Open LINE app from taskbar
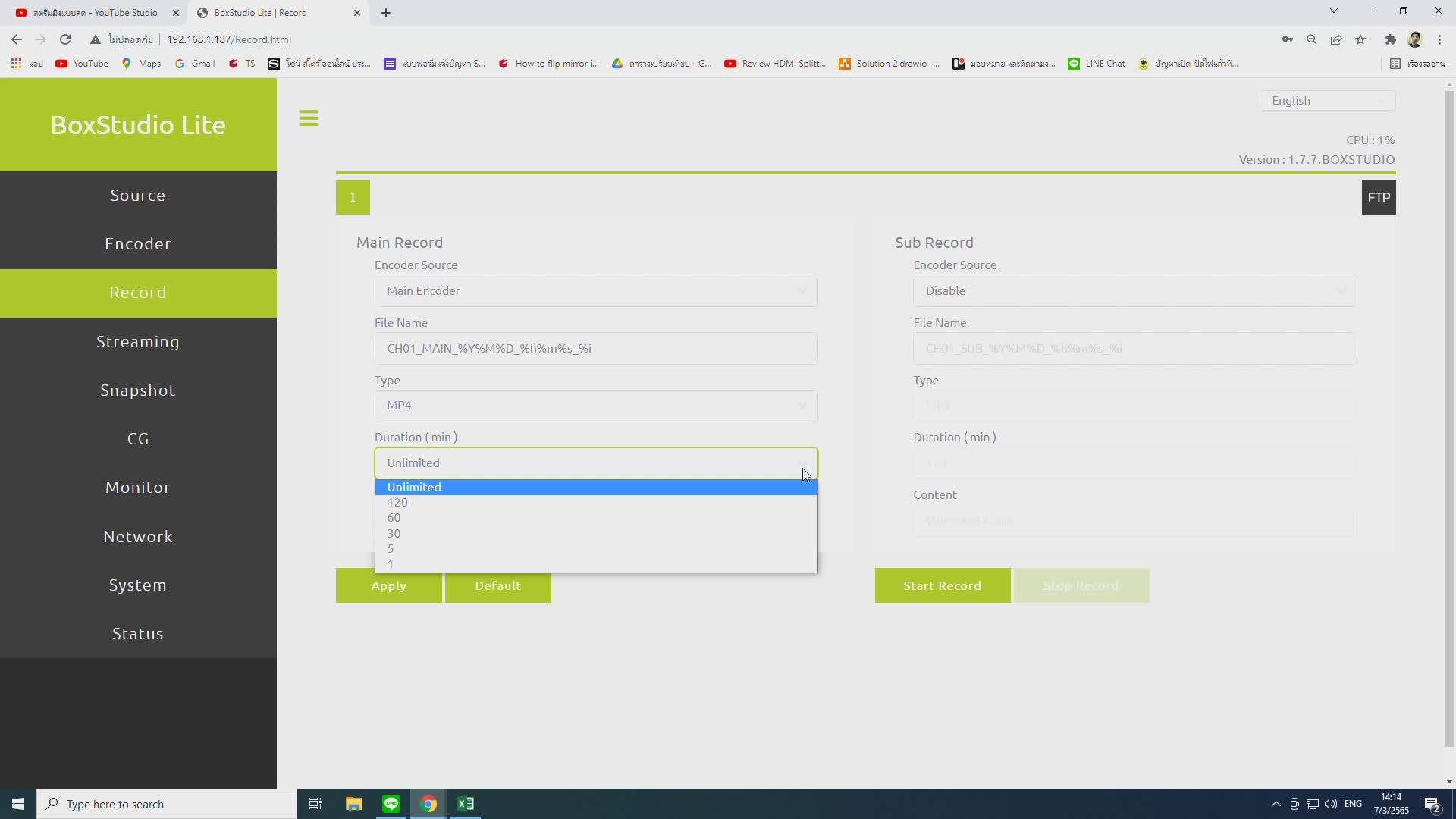Screen dimensions: 1456x819 391,804
